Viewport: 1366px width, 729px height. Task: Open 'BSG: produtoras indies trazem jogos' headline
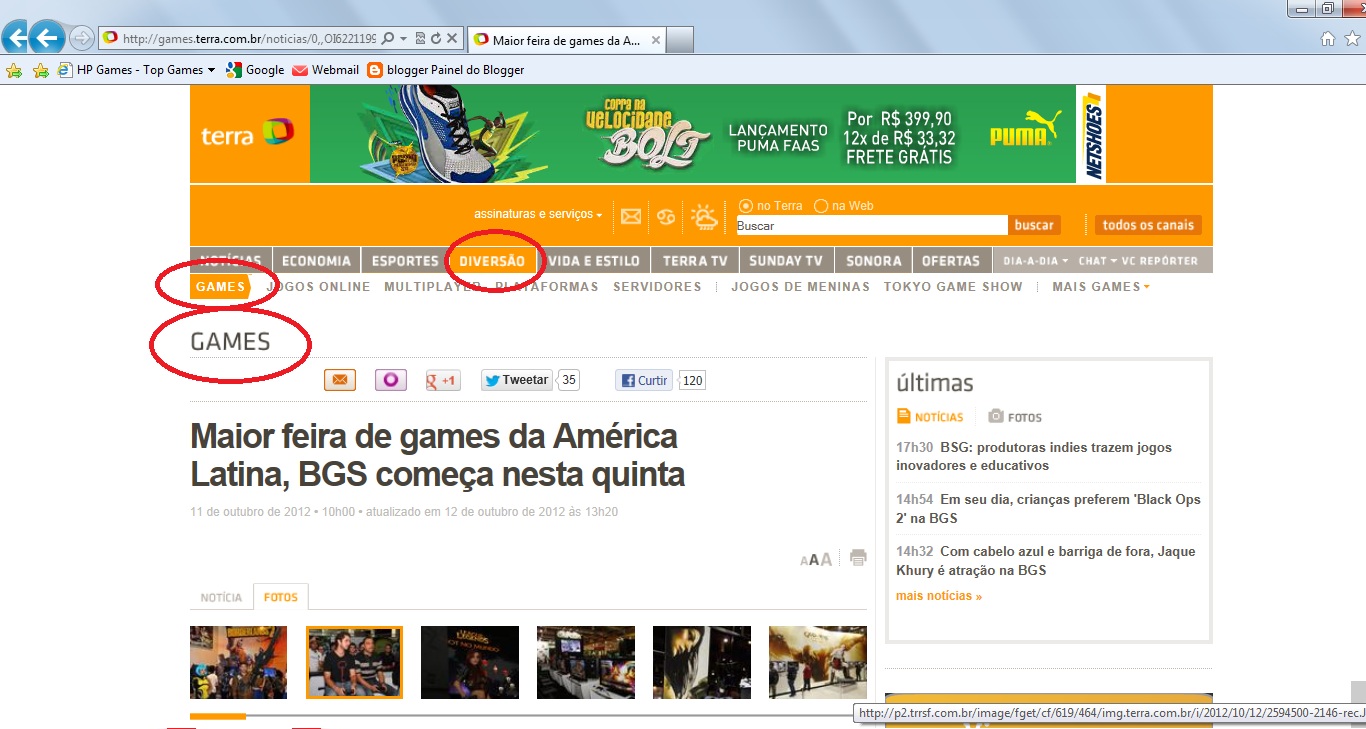coord(1034,456)
